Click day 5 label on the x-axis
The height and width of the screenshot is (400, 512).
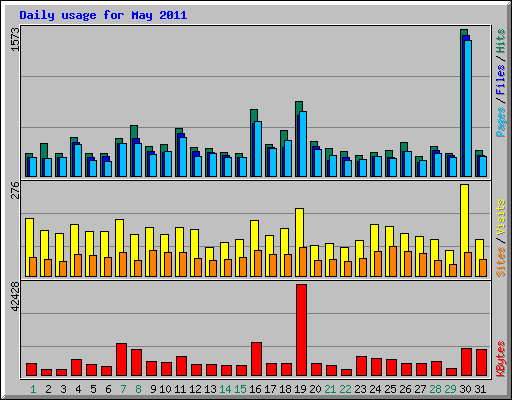tap(93, 389)
